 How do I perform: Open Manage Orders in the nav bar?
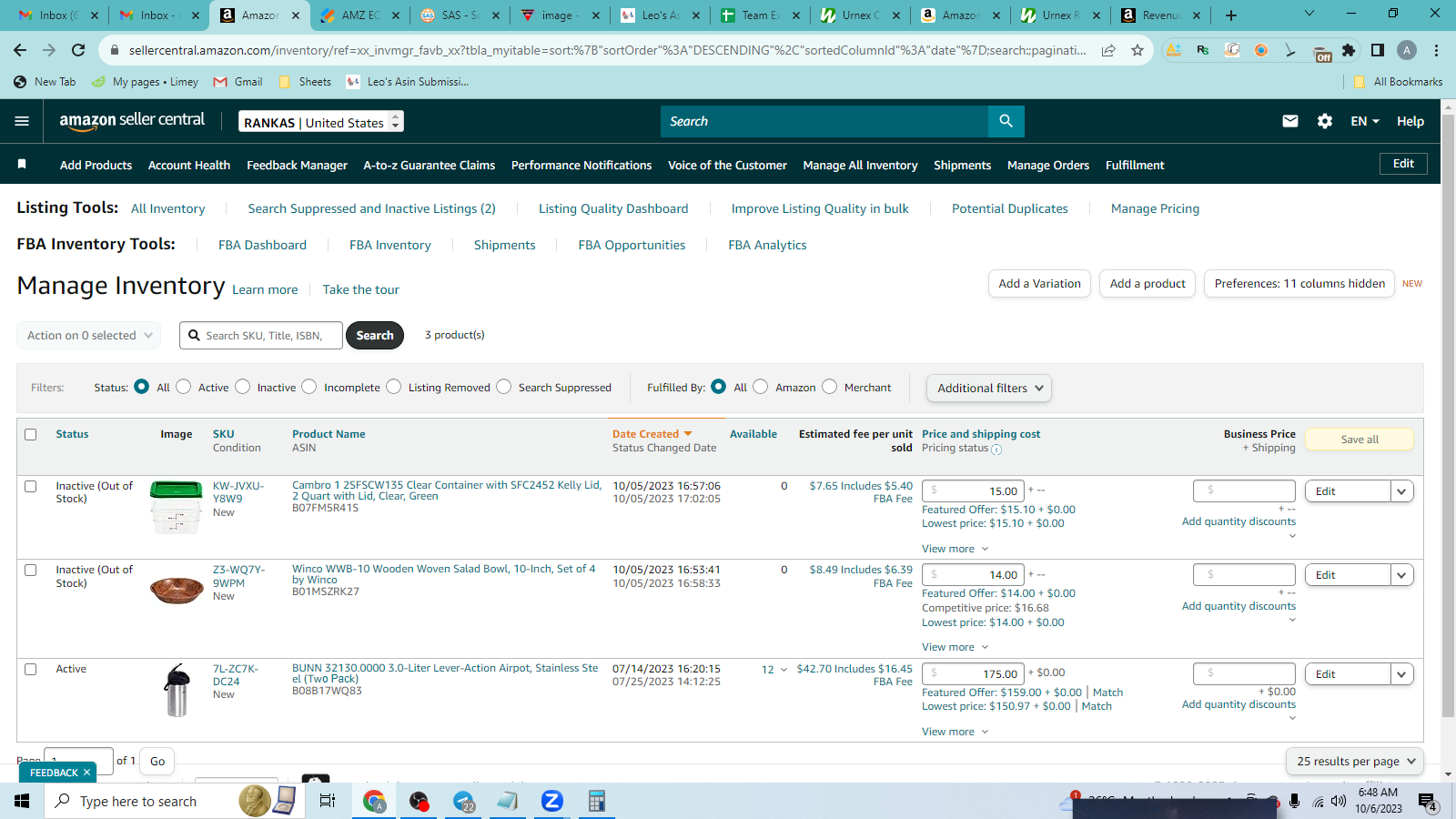1048,165
